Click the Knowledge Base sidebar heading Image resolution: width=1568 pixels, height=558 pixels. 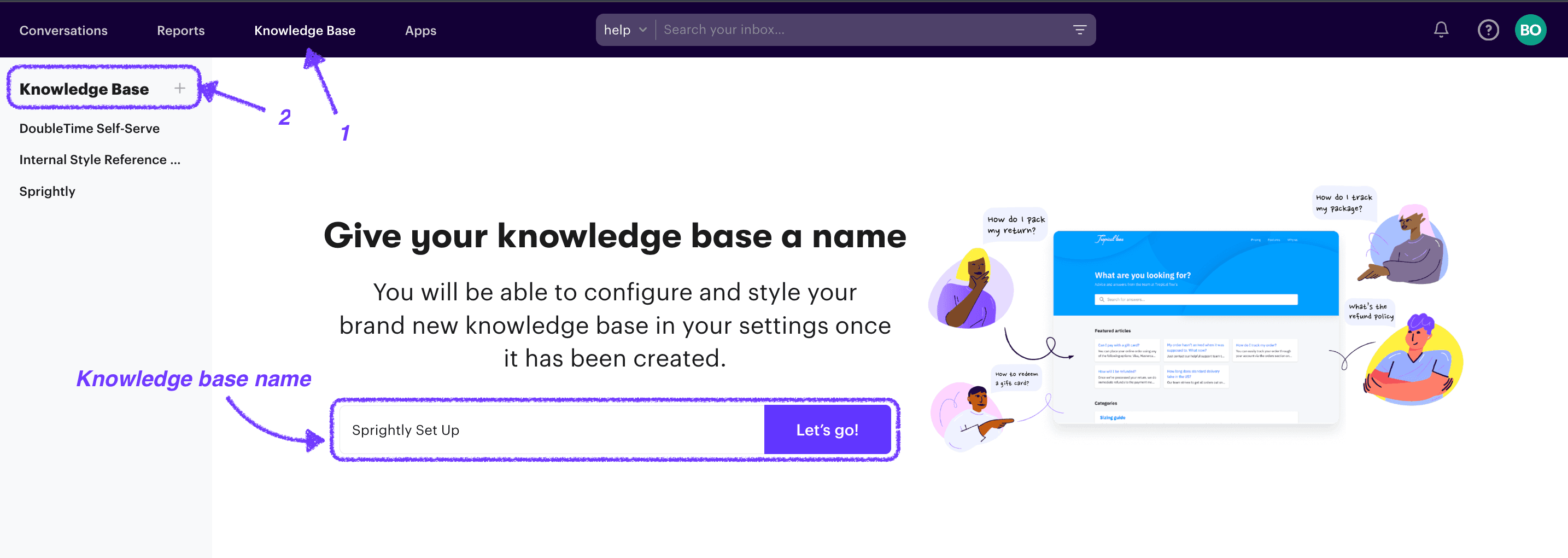pyautogui.click(x=84, y=88)
